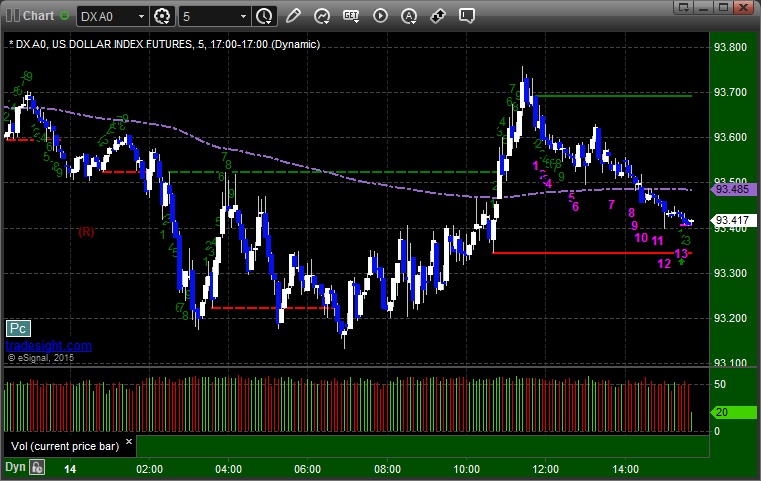Click the 93.700 price axis label
The image size is (761, 481).
(x=730, y=92)
